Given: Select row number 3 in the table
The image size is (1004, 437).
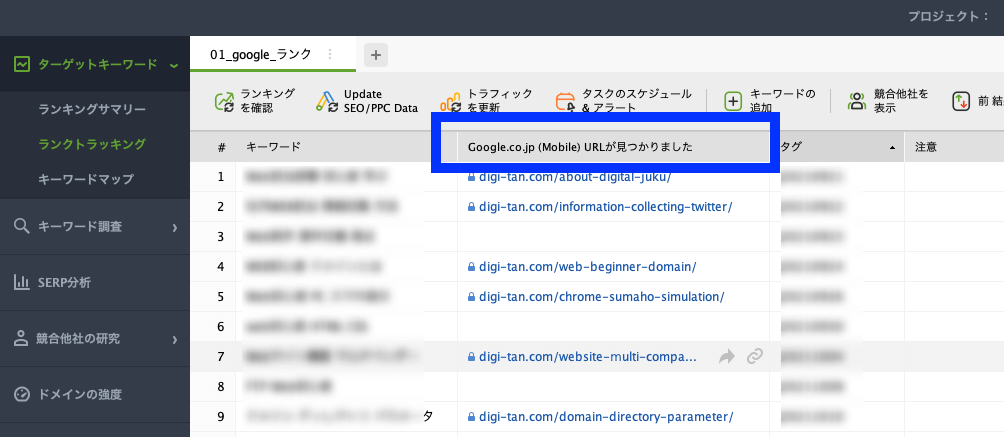Looking at the screenshot, I should (x=221, y=236).
